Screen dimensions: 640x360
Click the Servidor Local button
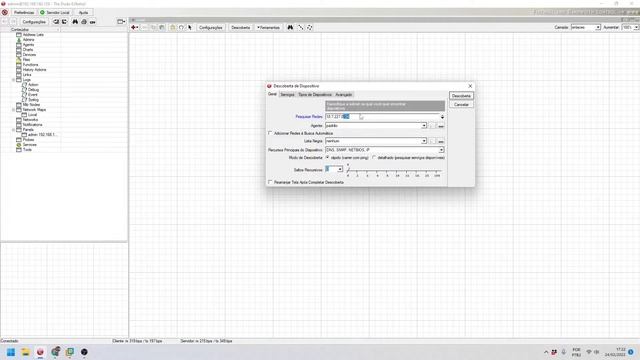55,12
